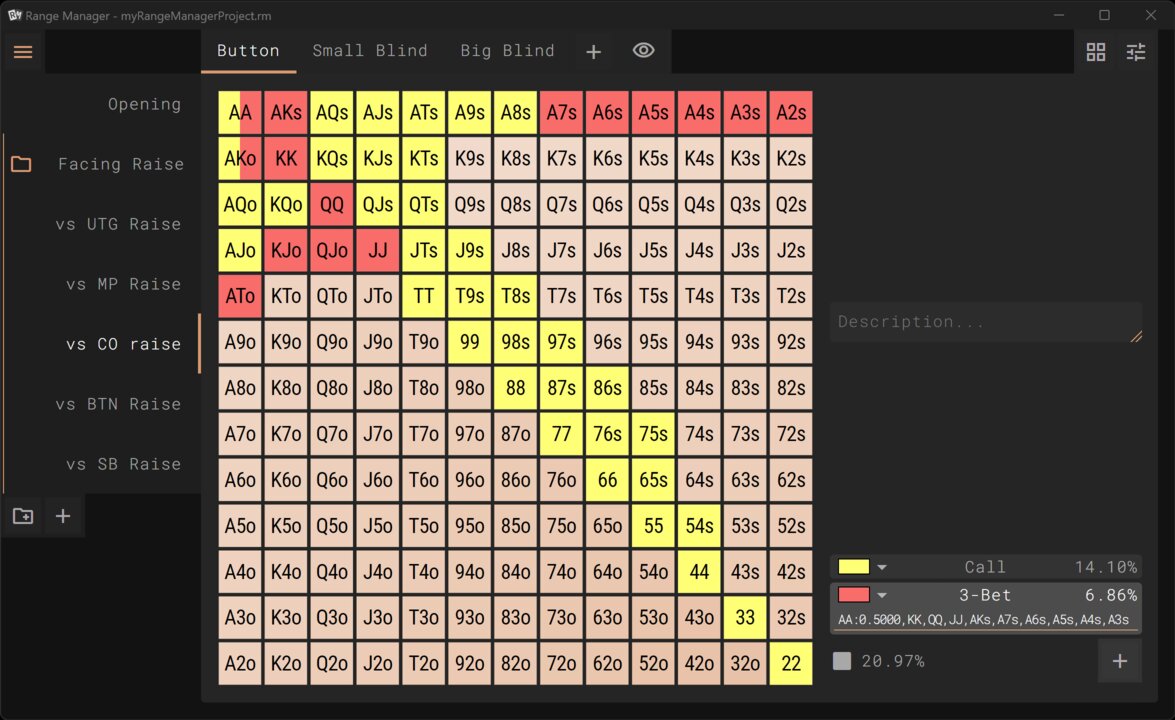The width and height of the screenshot is (1175, 720).
Task: Click the yellow Call color swatch
Action: (x=852, y=566)
